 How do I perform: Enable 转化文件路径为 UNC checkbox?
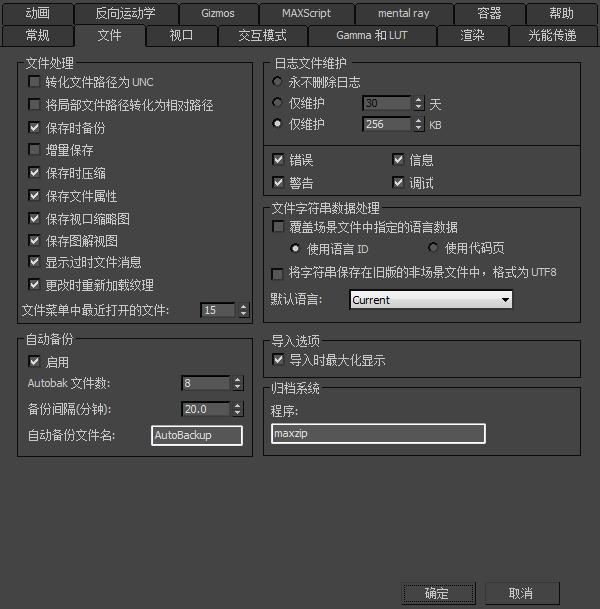tap(34, 82)
